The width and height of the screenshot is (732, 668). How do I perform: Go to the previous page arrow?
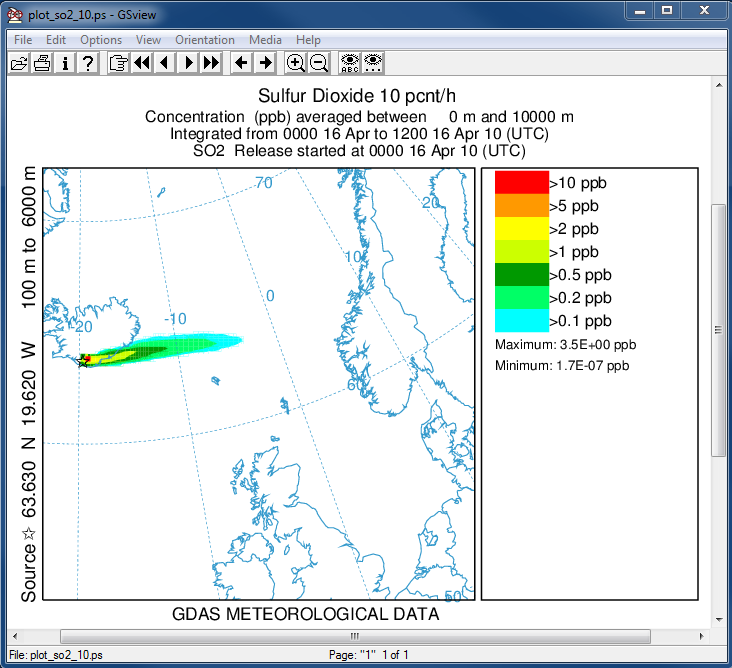point(164,63)
